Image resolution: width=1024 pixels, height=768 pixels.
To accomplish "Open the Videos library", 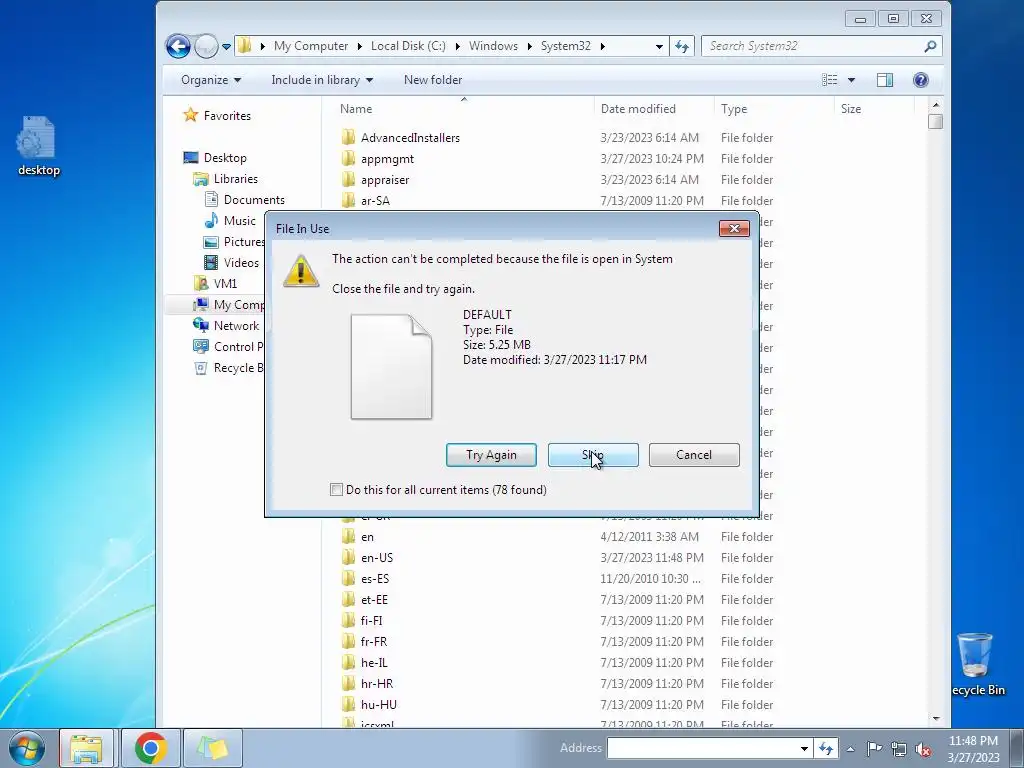I will 232,263.
